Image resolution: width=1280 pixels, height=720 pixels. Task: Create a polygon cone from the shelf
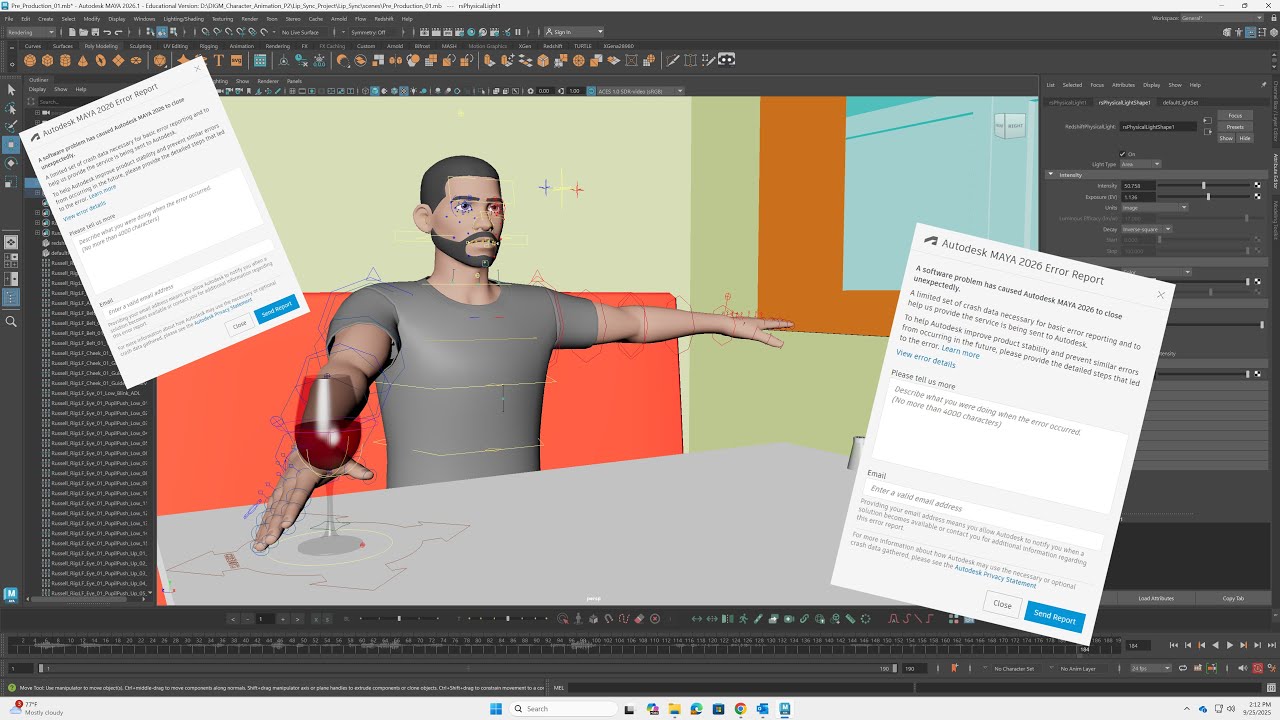pyautogui.click(x=83, y=60)
